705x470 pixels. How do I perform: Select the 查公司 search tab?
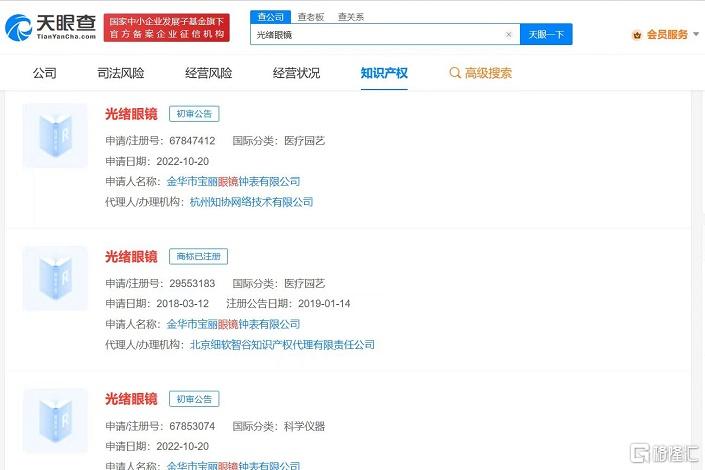(x=271, y=17)
